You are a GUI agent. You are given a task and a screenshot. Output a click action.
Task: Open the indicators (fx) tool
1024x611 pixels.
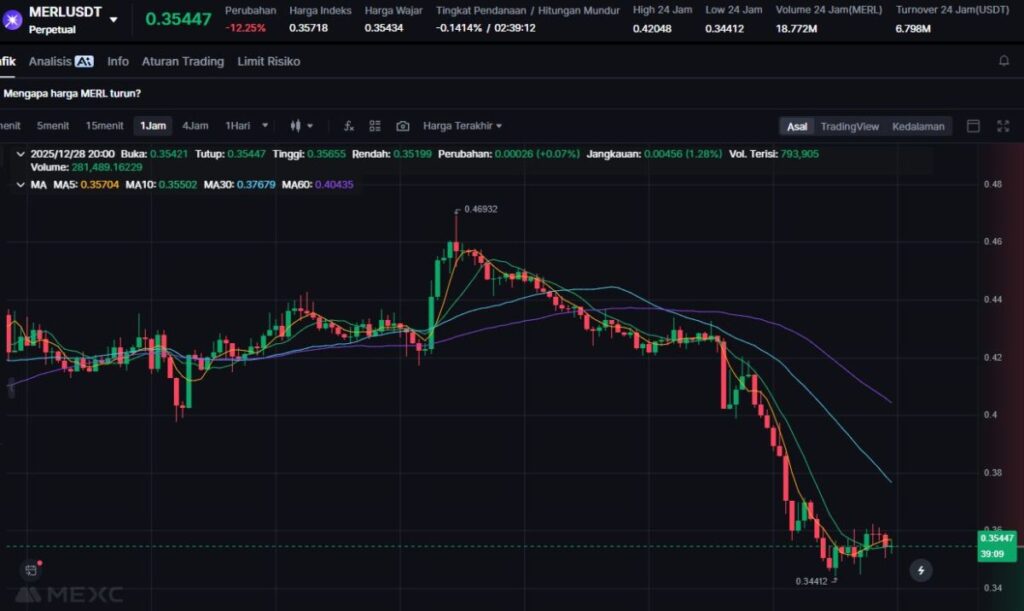(348, 126)
